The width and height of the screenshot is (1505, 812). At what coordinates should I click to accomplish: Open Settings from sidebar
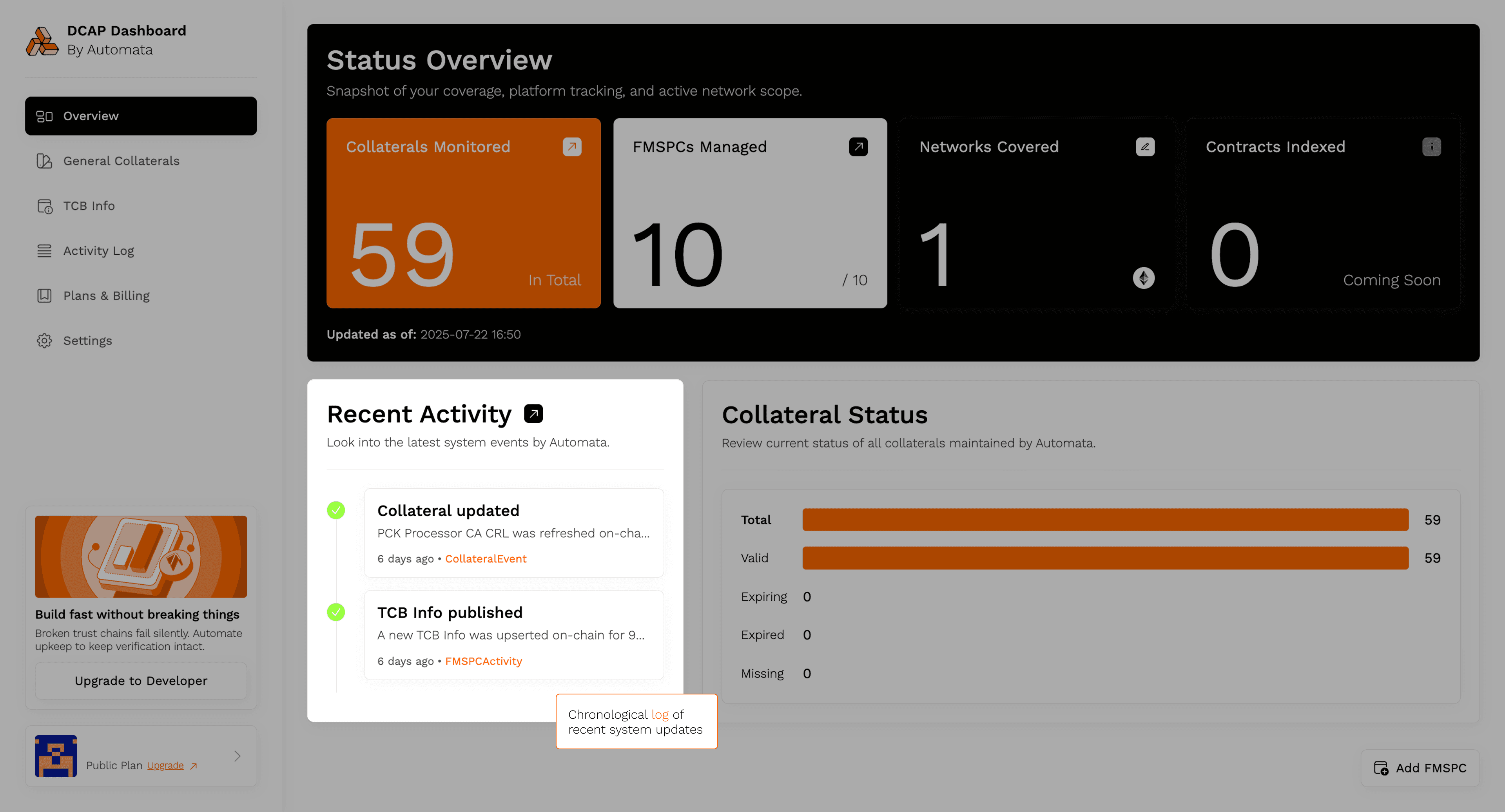pos(87,341)
